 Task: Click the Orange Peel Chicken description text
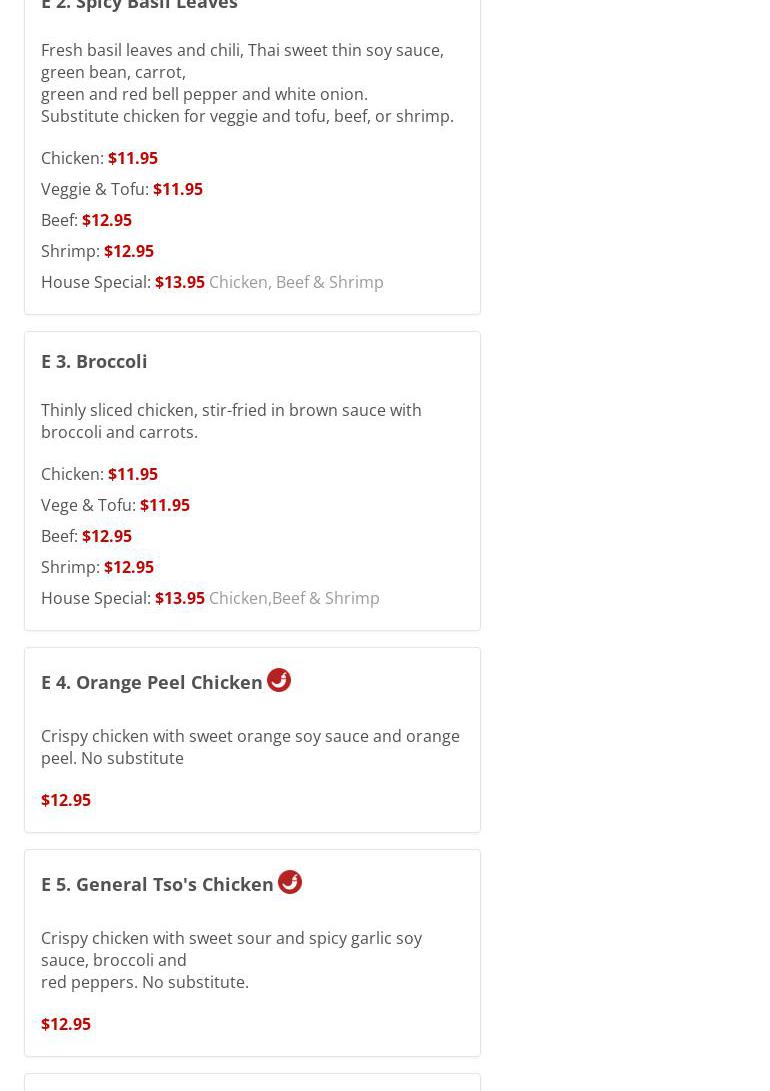point(250,747)
